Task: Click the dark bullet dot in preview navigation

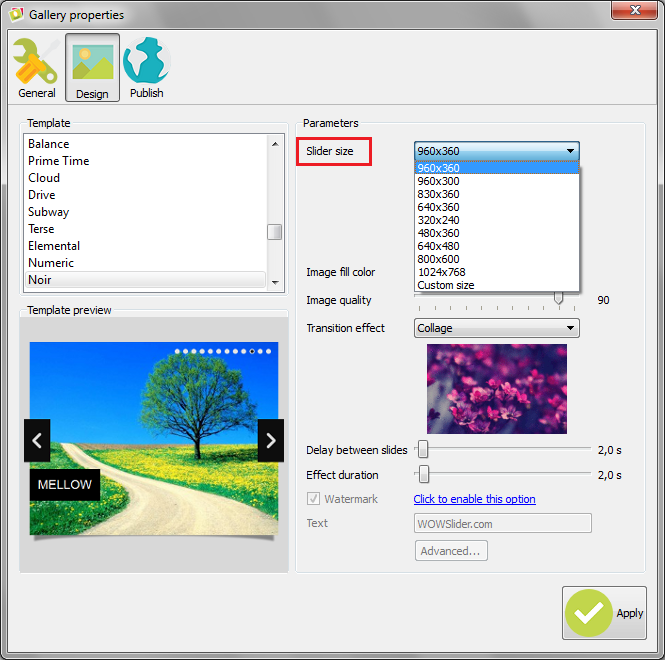Action: [252, 351]
